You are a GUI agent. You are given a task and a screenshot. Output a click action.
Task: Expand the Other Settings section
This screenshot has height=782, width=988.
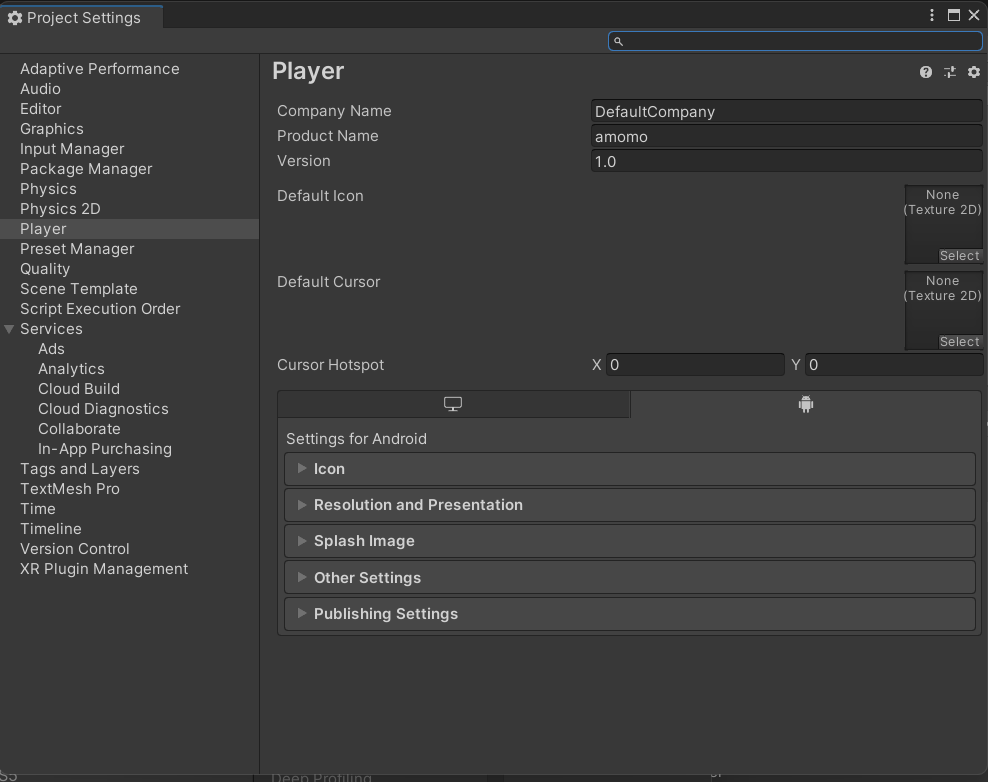tap(629, 577)
